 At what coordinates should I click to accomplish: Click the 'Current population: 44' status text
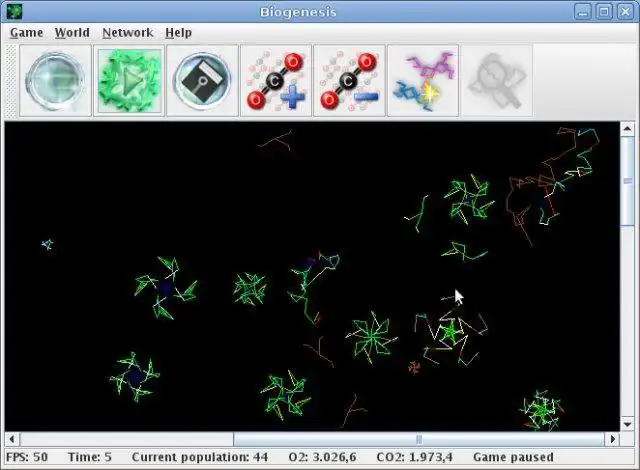pyautogui.click(x=200, y=457)
